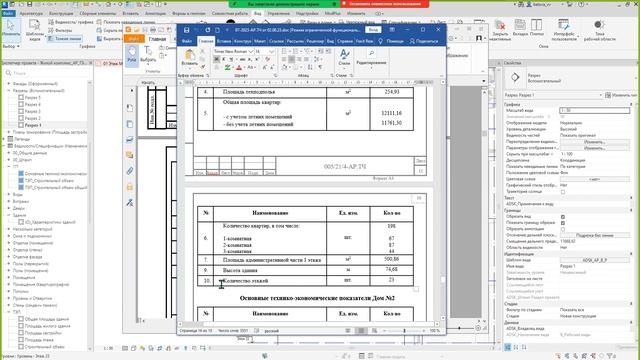The width and height of the screenshot is (640, 360).
Task: Click the view scale field (Масштаб вида)
Action: pyautogui.click(x=594, y=111)
